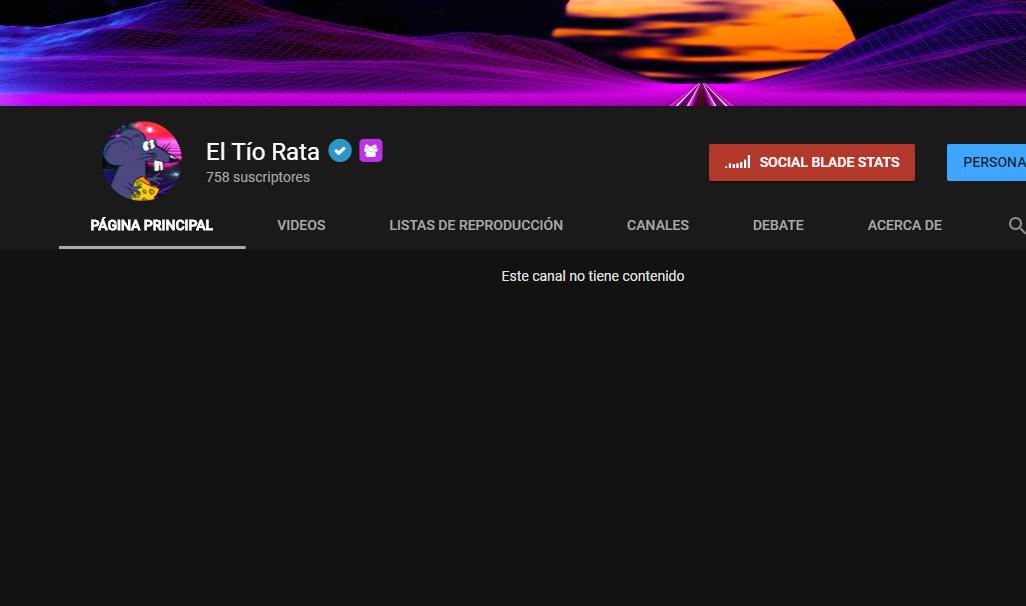Click the 758 suscriptores text
This screenshot has width=1026, height=606.
point(258,177)
